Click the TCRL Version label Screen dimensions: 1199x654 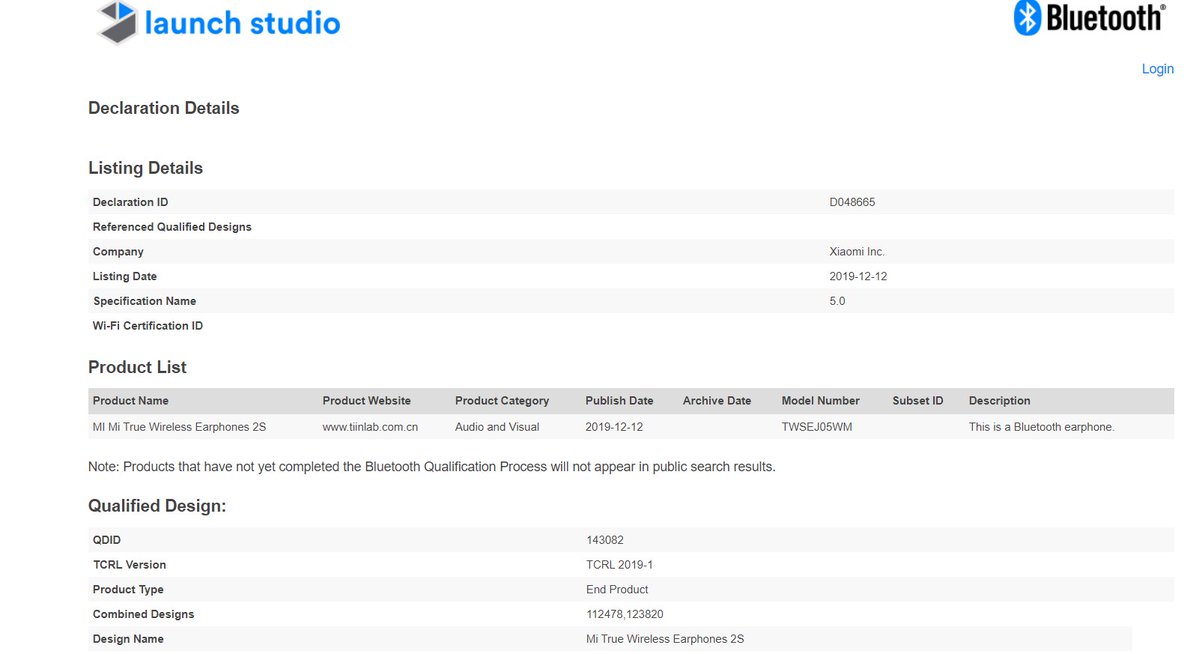(129, 565)
